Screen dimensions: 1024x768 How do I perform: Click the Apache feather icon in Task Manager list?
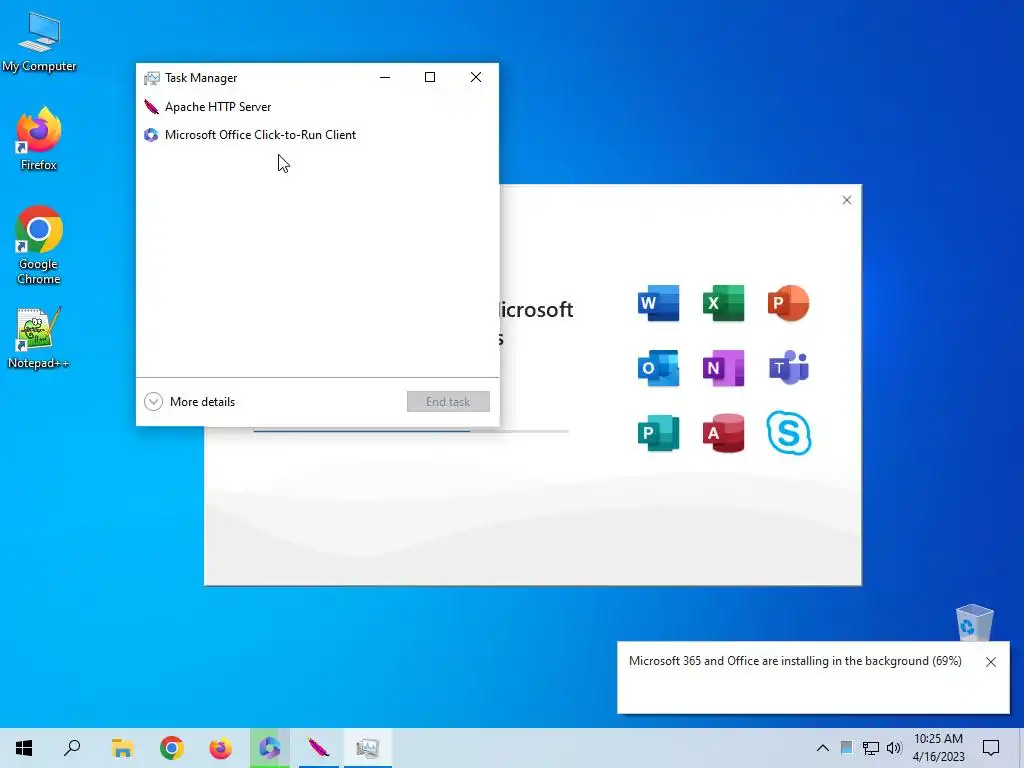(x=152, y=106)
